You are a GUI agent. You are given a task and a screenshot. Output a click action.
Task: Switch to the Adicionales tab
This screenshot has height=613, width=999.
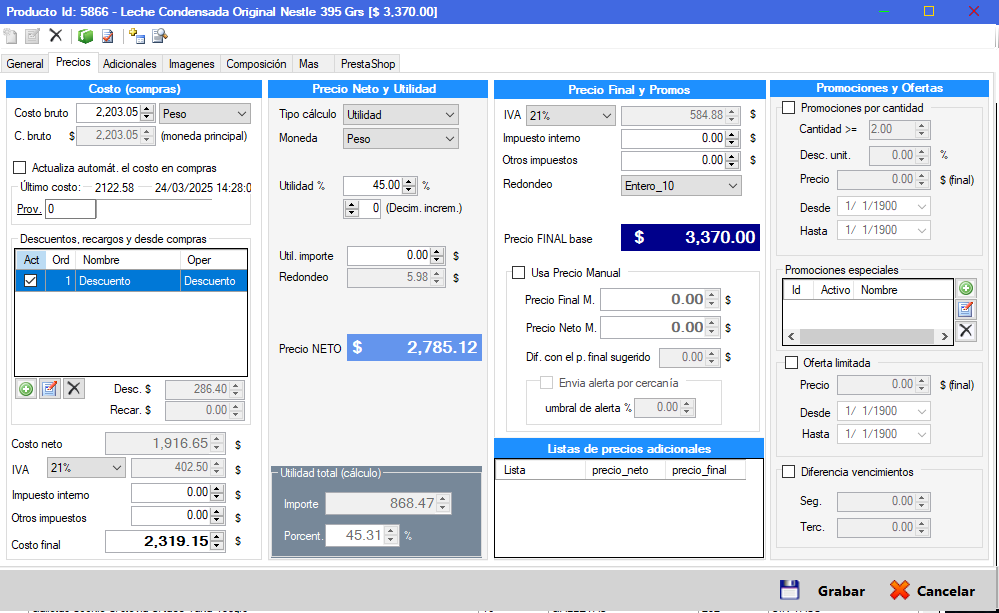(129, 64)
